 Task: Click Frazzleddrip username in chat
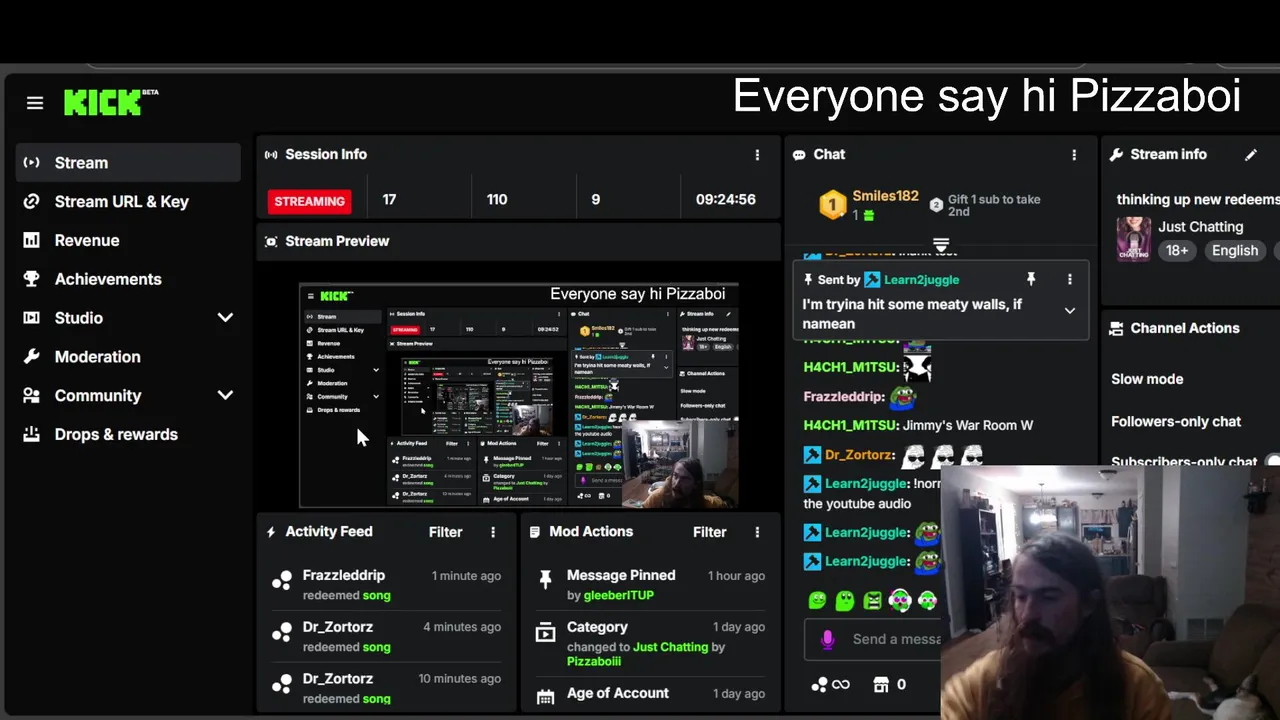[x=844, y=397]
